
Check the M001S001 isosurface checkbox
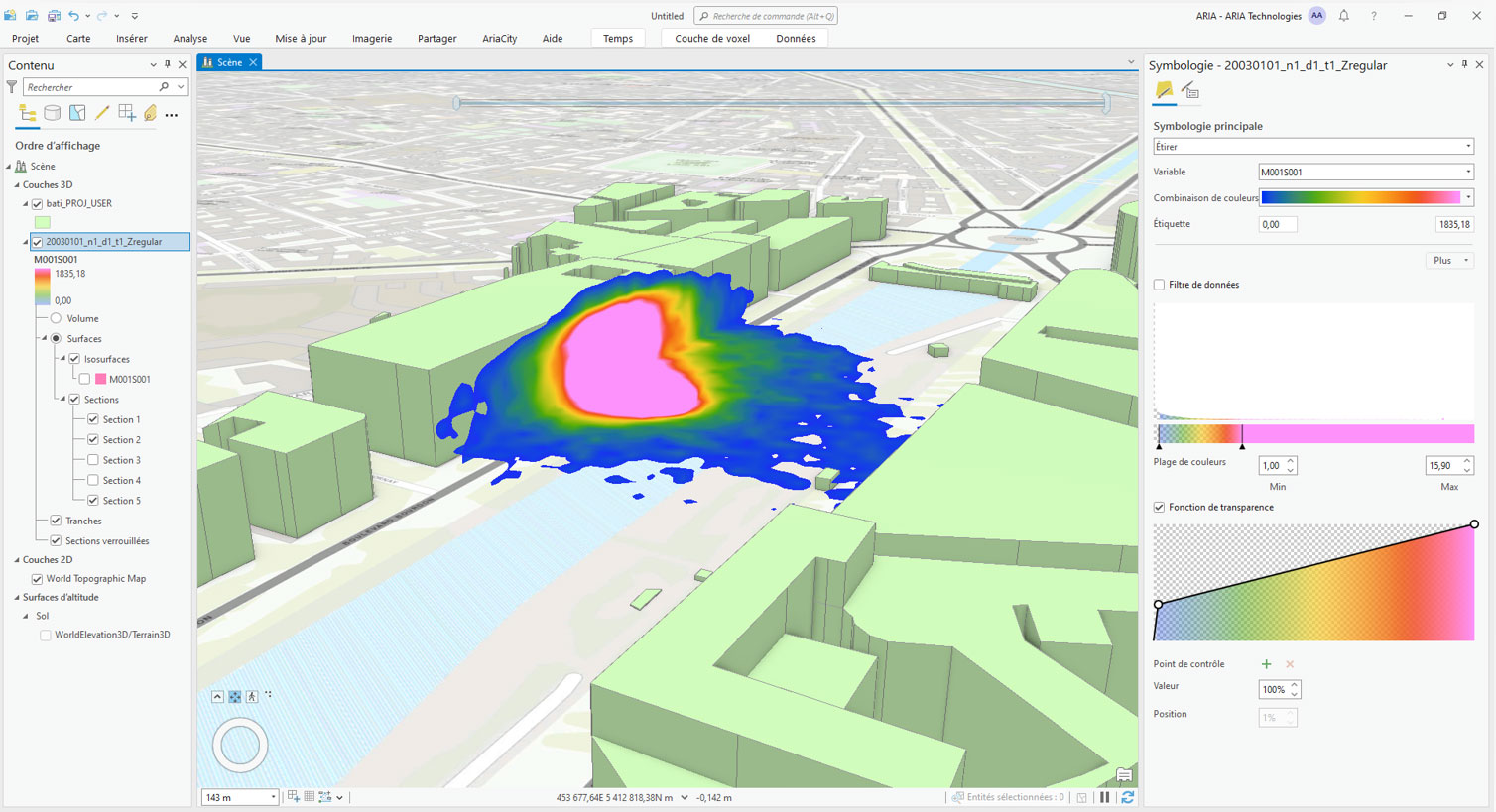coord(84,379)
